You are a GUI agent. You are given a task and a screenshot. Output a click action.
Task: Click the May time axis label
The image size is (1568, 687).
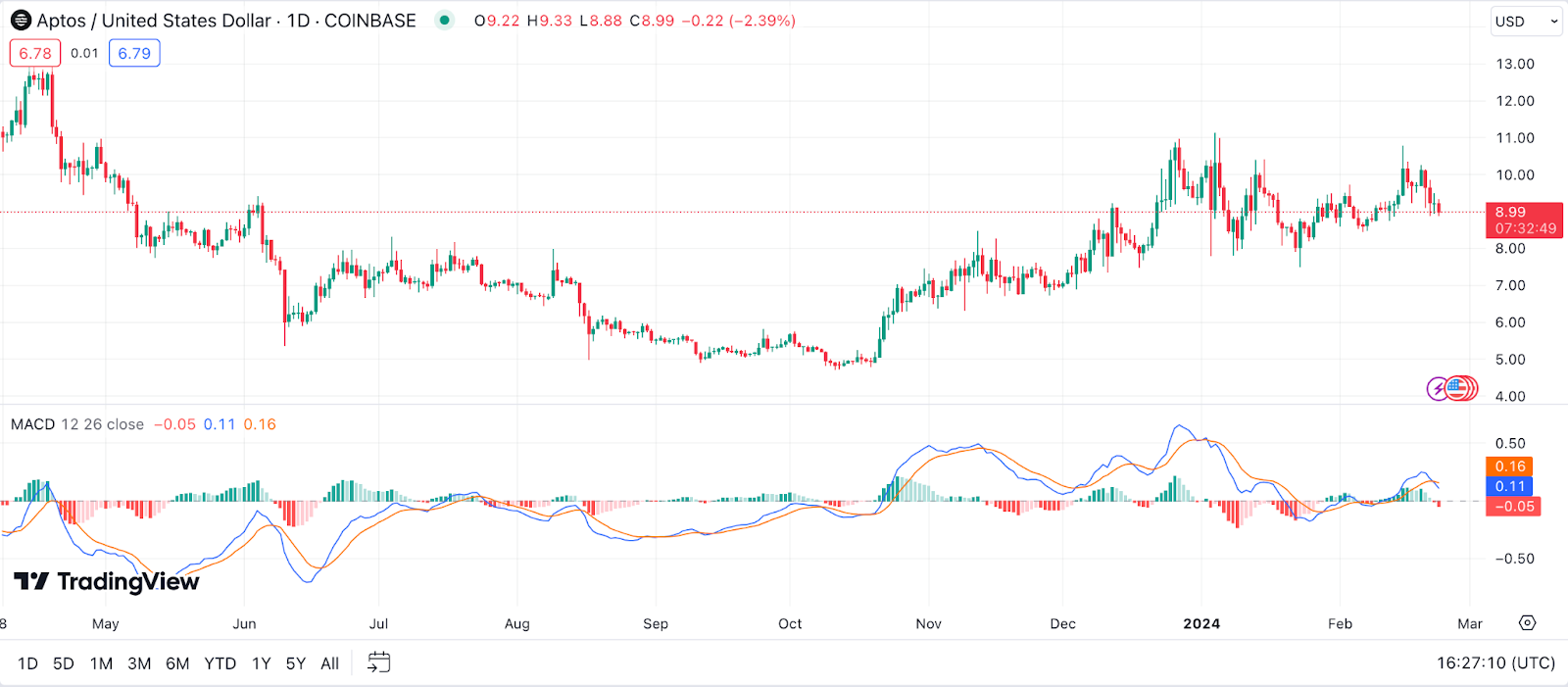105,623
